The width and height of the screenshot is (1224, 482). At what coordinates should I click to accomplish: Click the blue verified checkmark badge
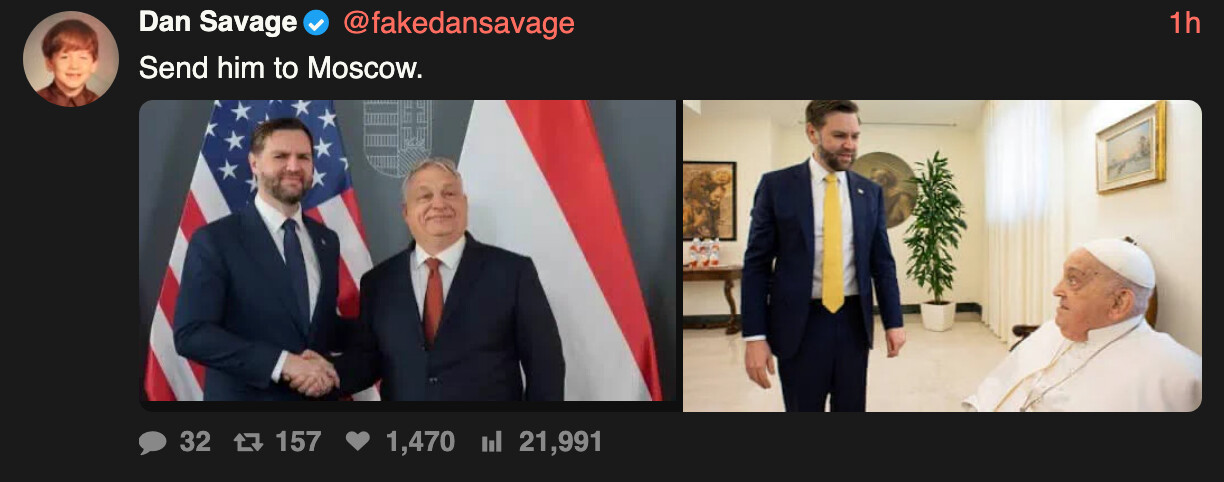[x=316, y=23]
